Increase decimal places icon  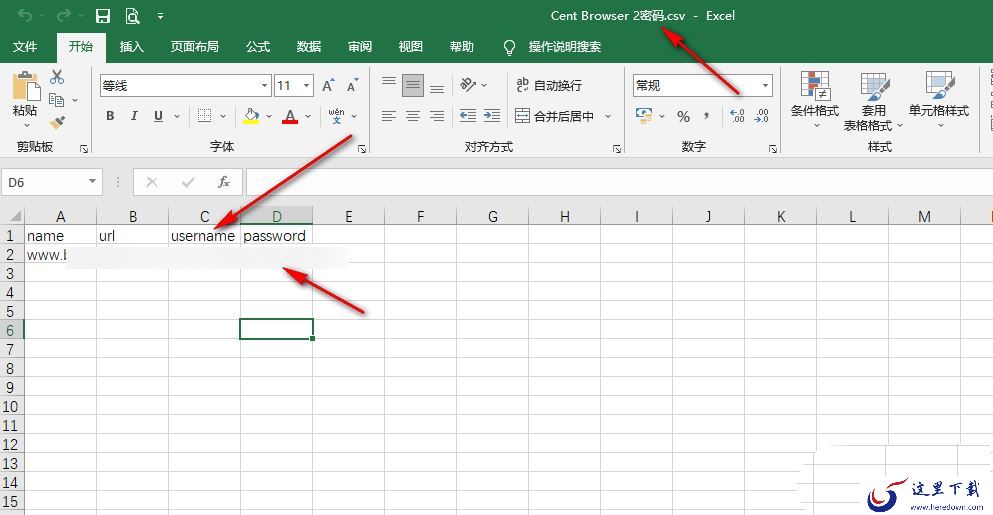coord(737,116)
